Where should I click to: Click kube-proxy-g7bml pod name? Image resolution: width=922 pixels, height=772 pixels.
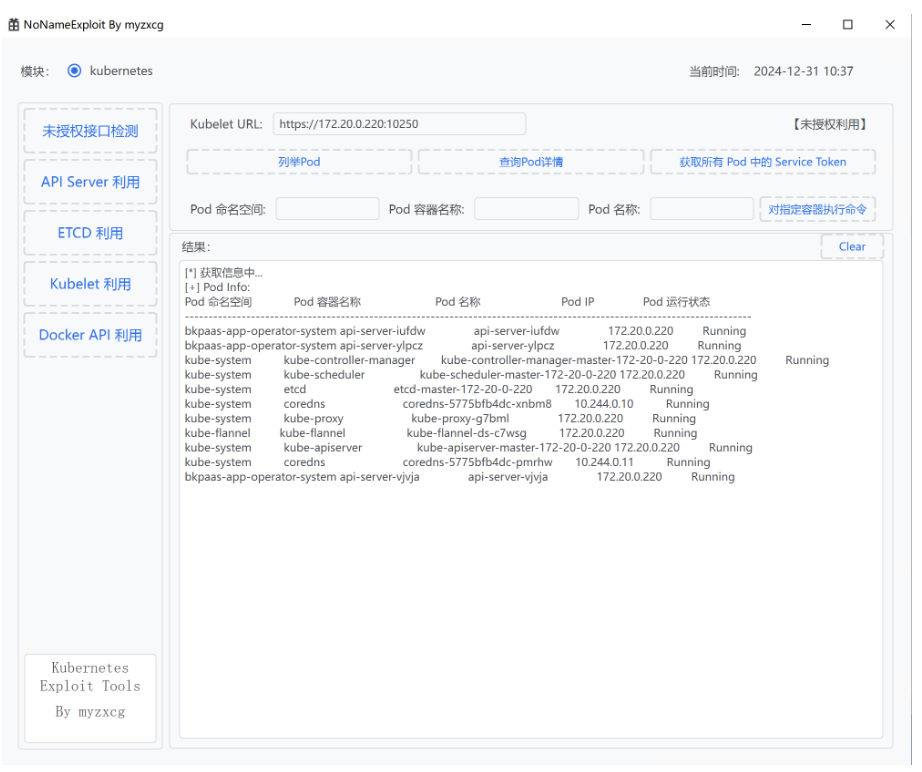tap(461, 419)
